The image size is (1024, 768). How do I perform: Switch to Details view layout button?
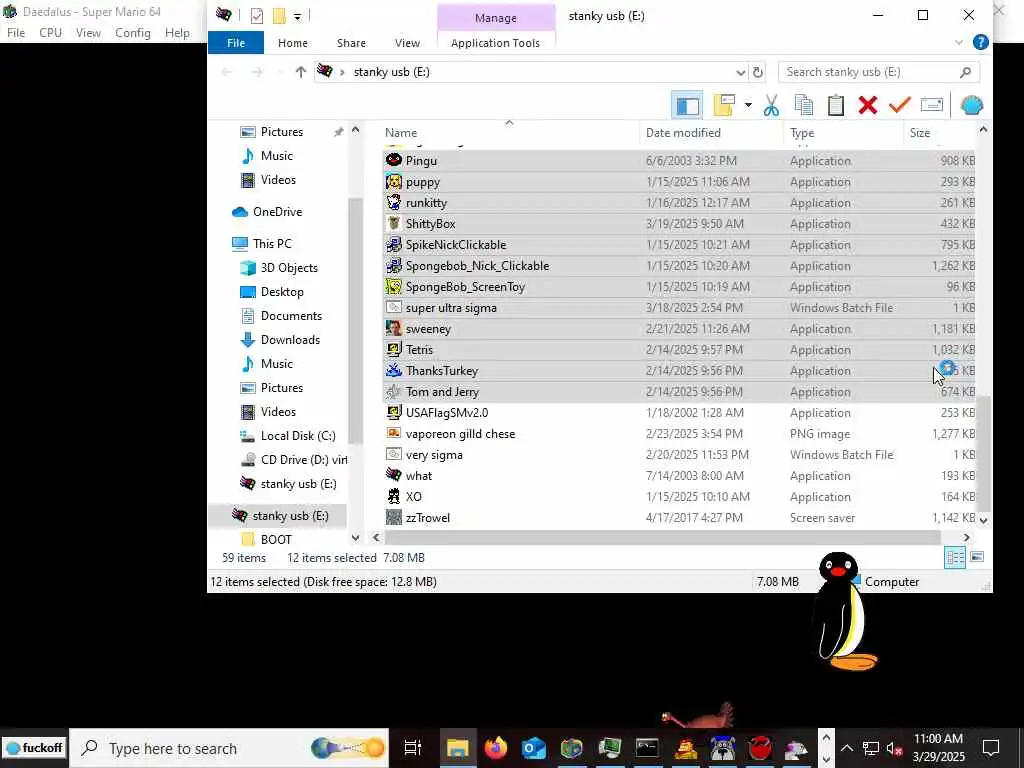coord(955,557)
